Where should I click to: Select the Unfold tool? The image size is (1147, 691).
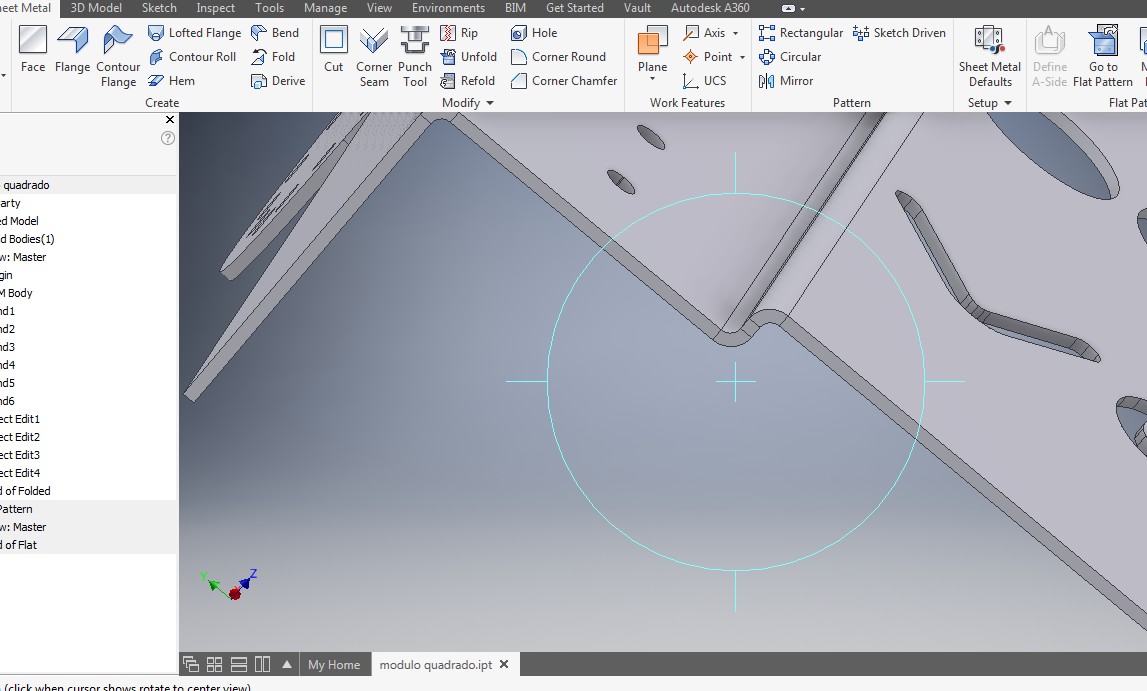pyautogui.click(x=469, y=57)
